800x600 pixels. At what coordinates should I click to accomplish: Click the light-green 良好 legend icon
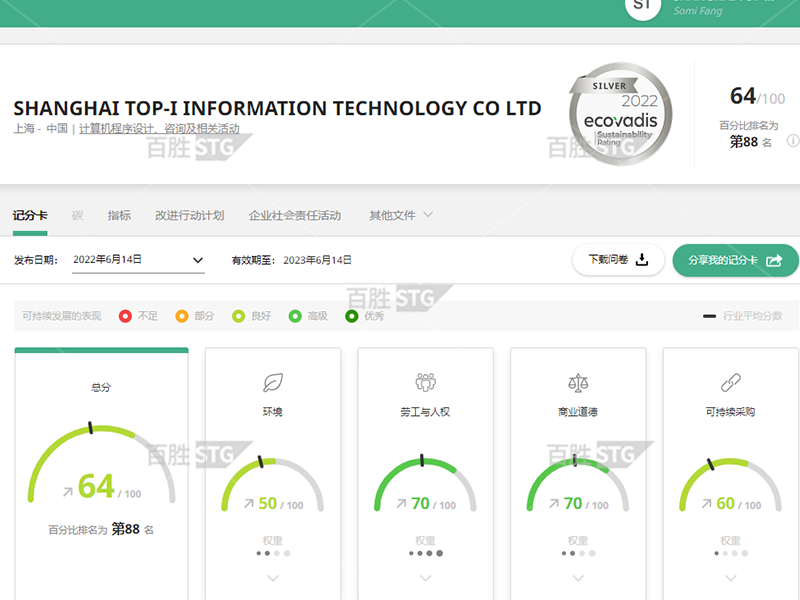238,316
